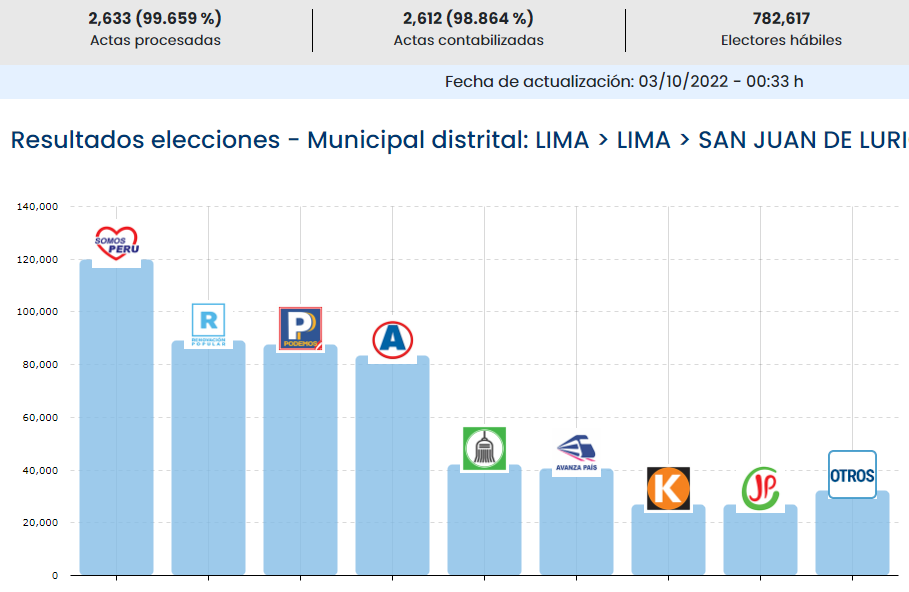This screenshot has width=909, height=592.
Task: Select the blue bar beneath Renovación Popular logo
Action: (208, 460)
